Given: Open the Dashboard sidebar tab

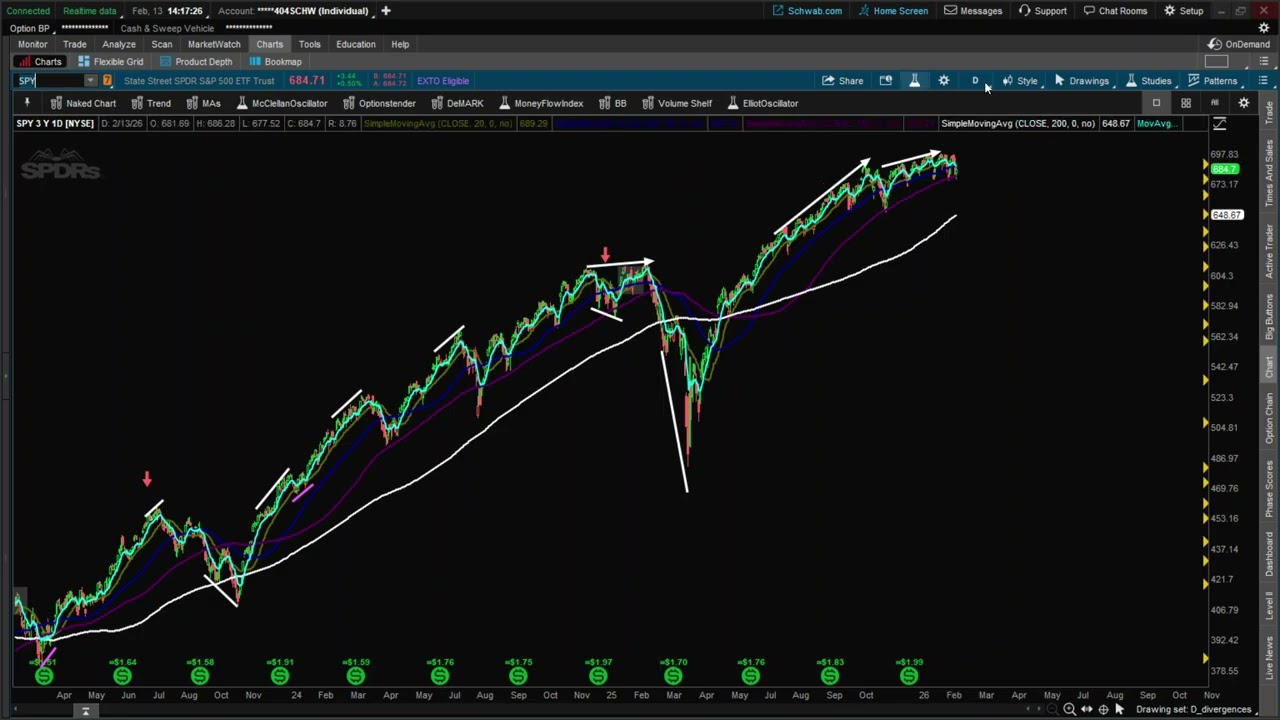Looking at the screenshot, I should (x=1270, y=553).
